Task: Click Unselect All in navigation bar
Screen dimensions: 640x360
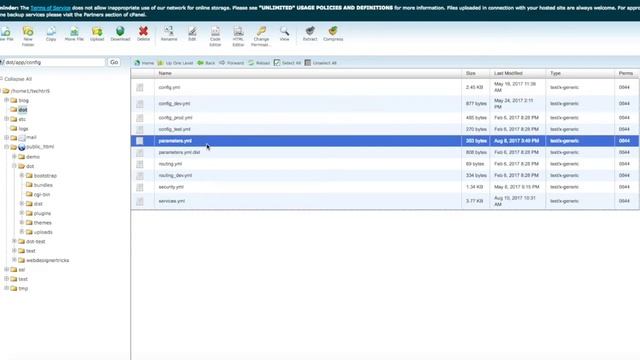Action: click(321, 63)
